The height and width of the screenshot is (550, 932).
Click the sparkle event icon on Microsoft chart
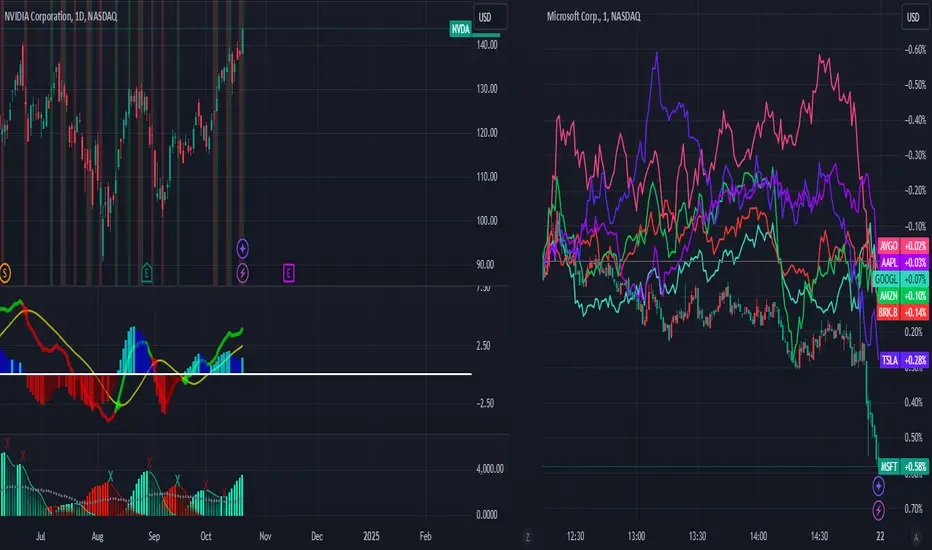pos(879,486)
